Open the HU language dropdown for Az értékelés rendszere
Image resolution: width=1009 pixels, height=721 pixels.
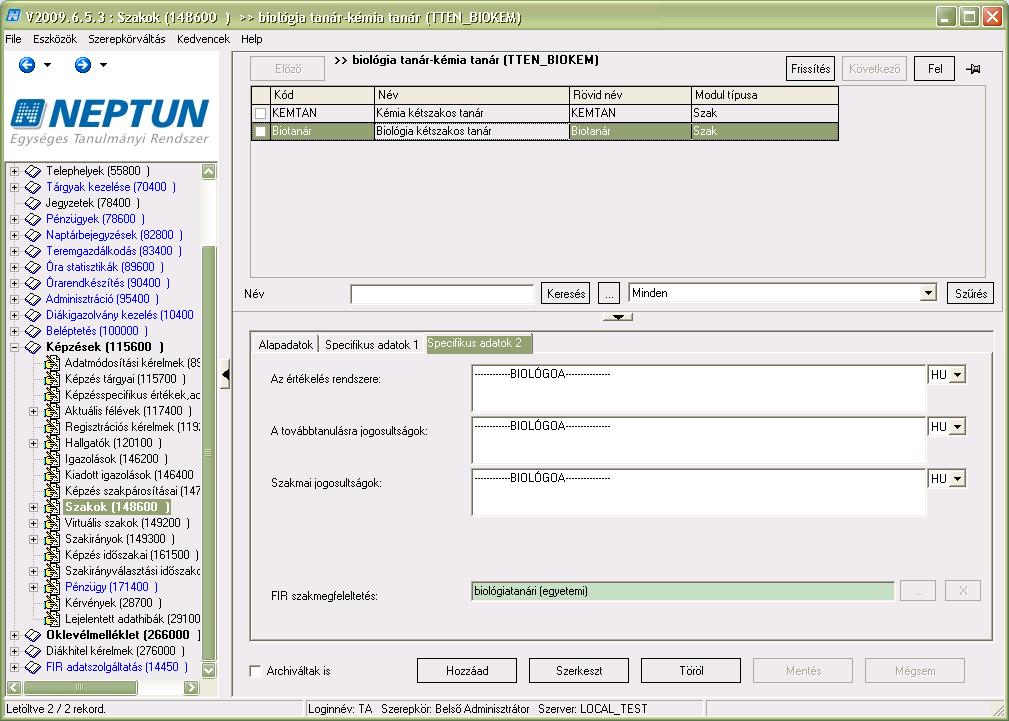tap(958, 375)
